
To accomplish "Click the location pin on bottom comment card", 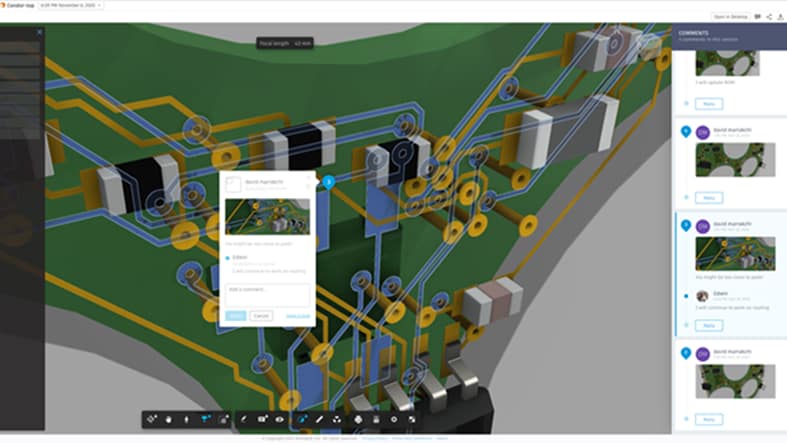I will click(686, 354).
